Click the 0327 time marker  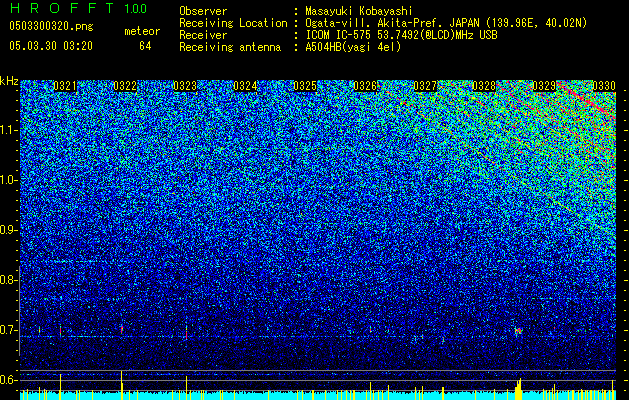pyautogui.click(x=425, y=86)
